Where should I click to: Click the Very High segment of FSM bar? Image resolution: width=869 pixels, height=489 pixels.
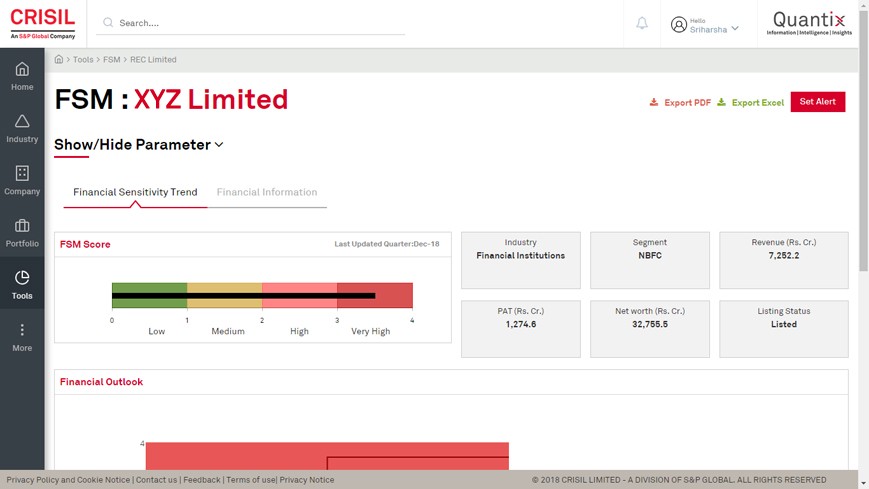(x=374, y=295)
